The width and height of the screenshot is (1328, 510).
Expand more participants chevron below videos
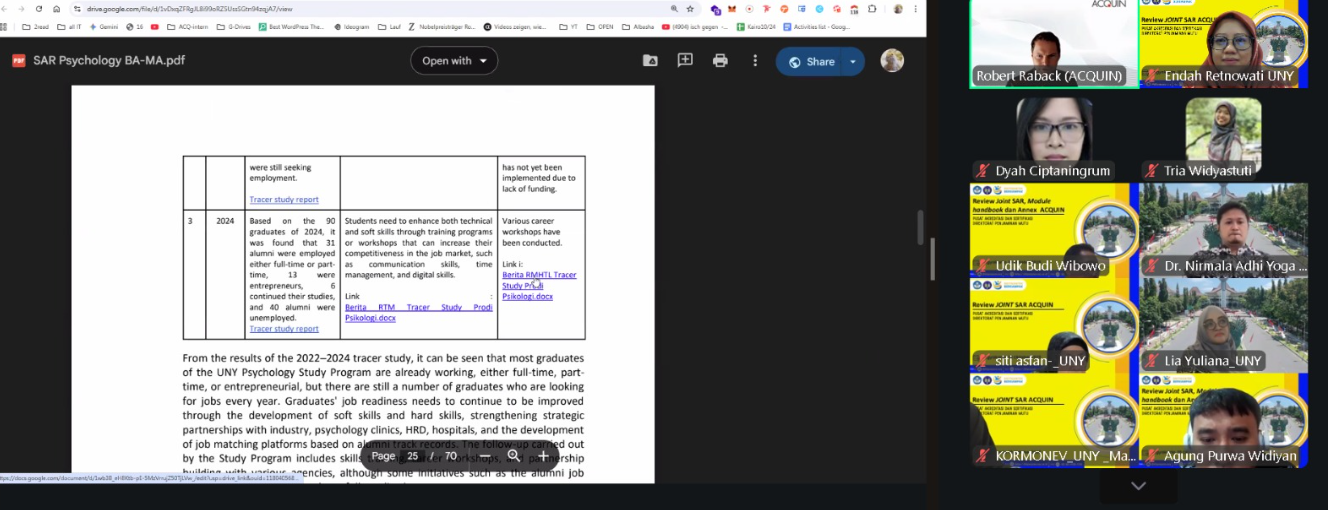point(1138,486)
